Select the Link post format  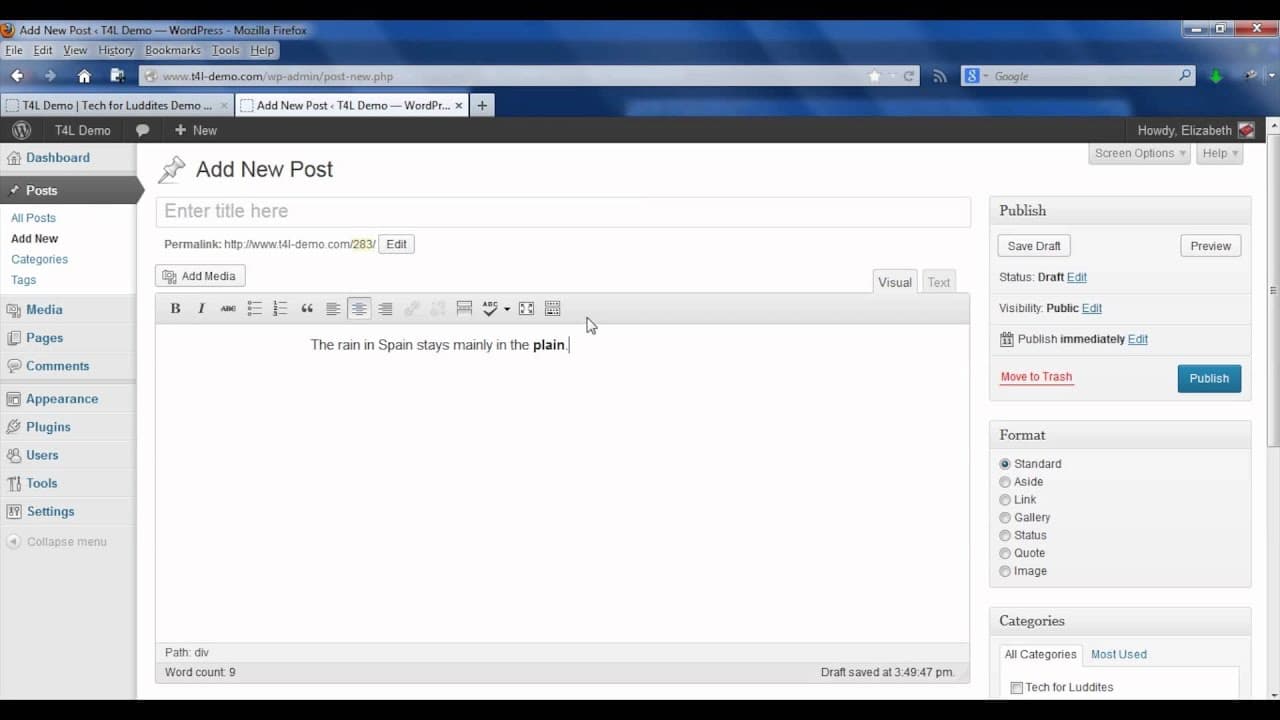pos(1005,500)
